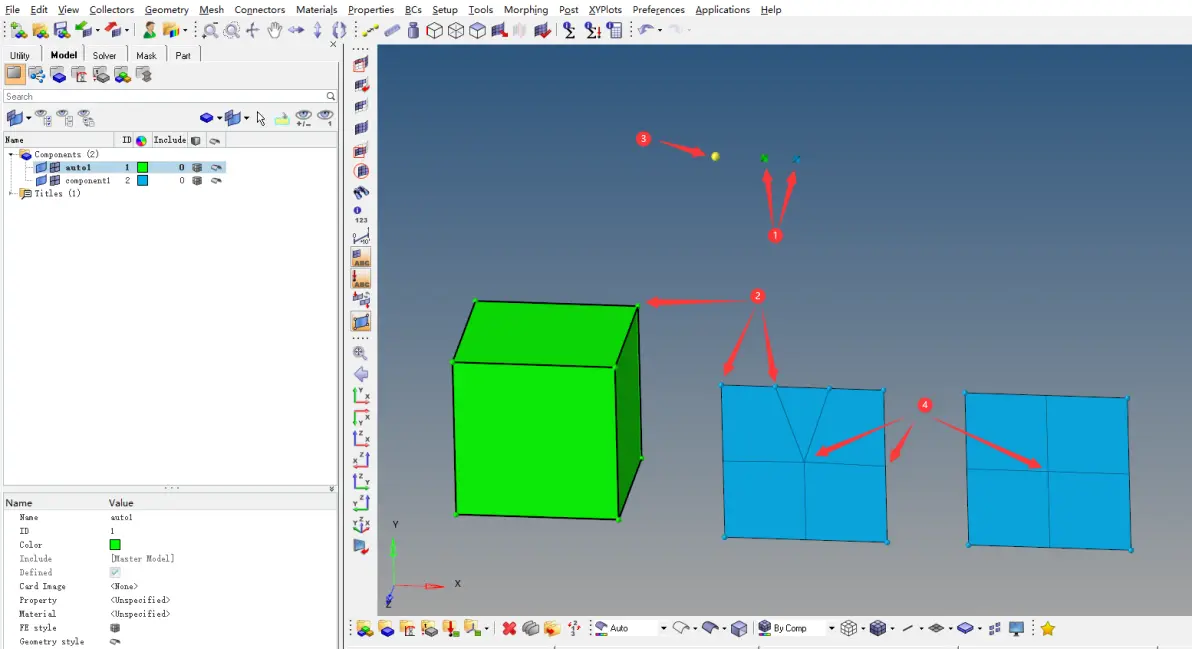Image resolution: width=1192 pixels, height=649 pixels.
Task: Click the red X delete icon
Action: click(509, 628)
